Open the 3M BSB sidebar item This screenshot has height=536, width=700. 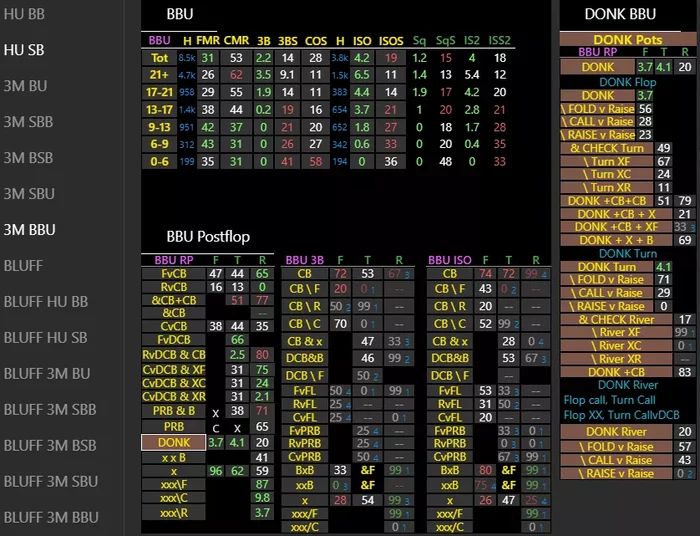point(29,158)
